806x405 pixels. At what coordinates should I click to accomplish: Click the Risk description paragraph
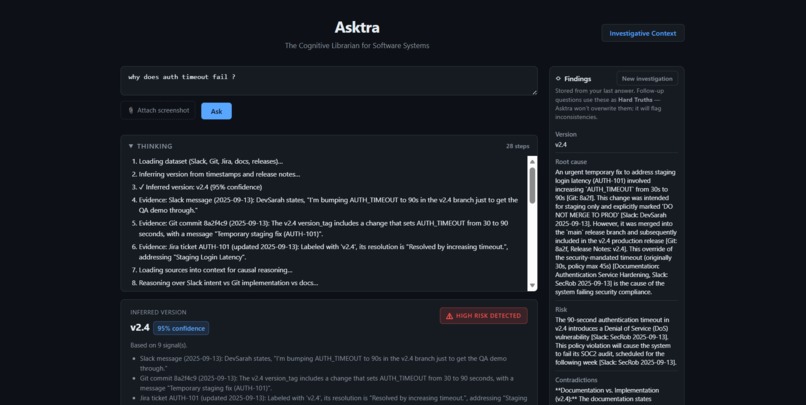[616, 341]
